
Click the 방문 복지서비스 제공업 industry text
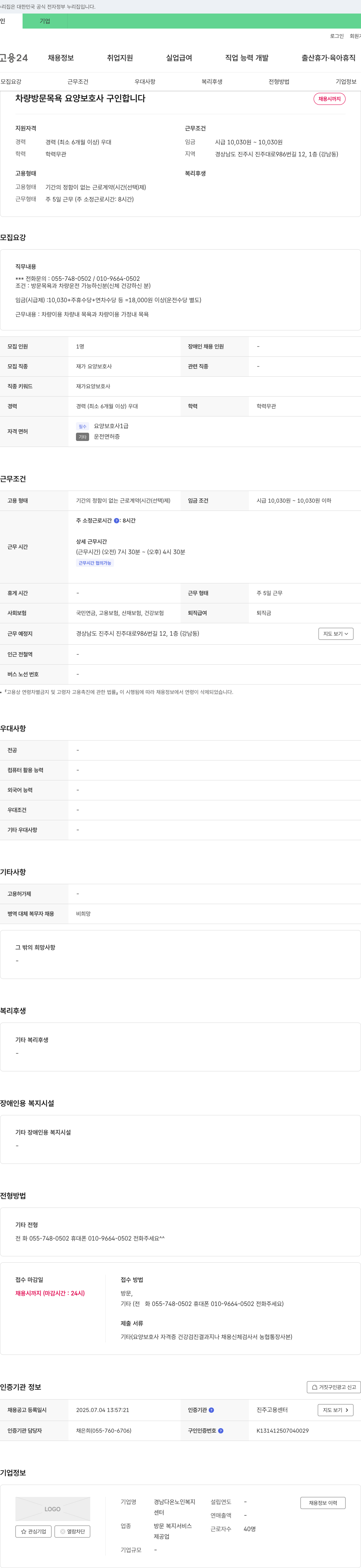click(173, 1531)
